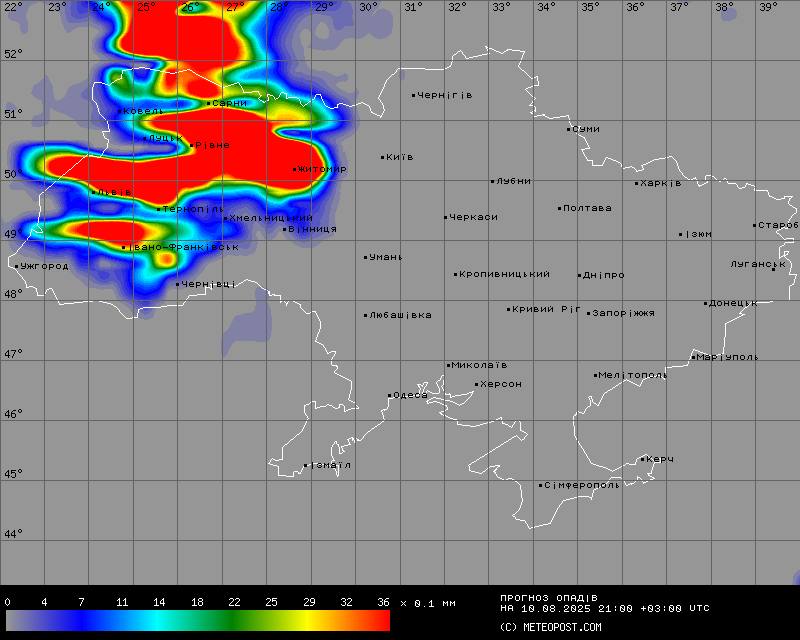Click the 30° longitude label at top

(x=368, y=7)
